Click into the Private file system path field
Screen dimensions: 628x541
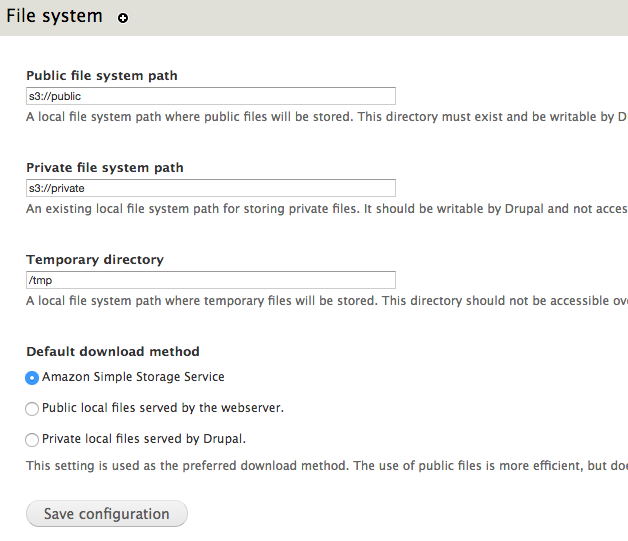[210, 188]
